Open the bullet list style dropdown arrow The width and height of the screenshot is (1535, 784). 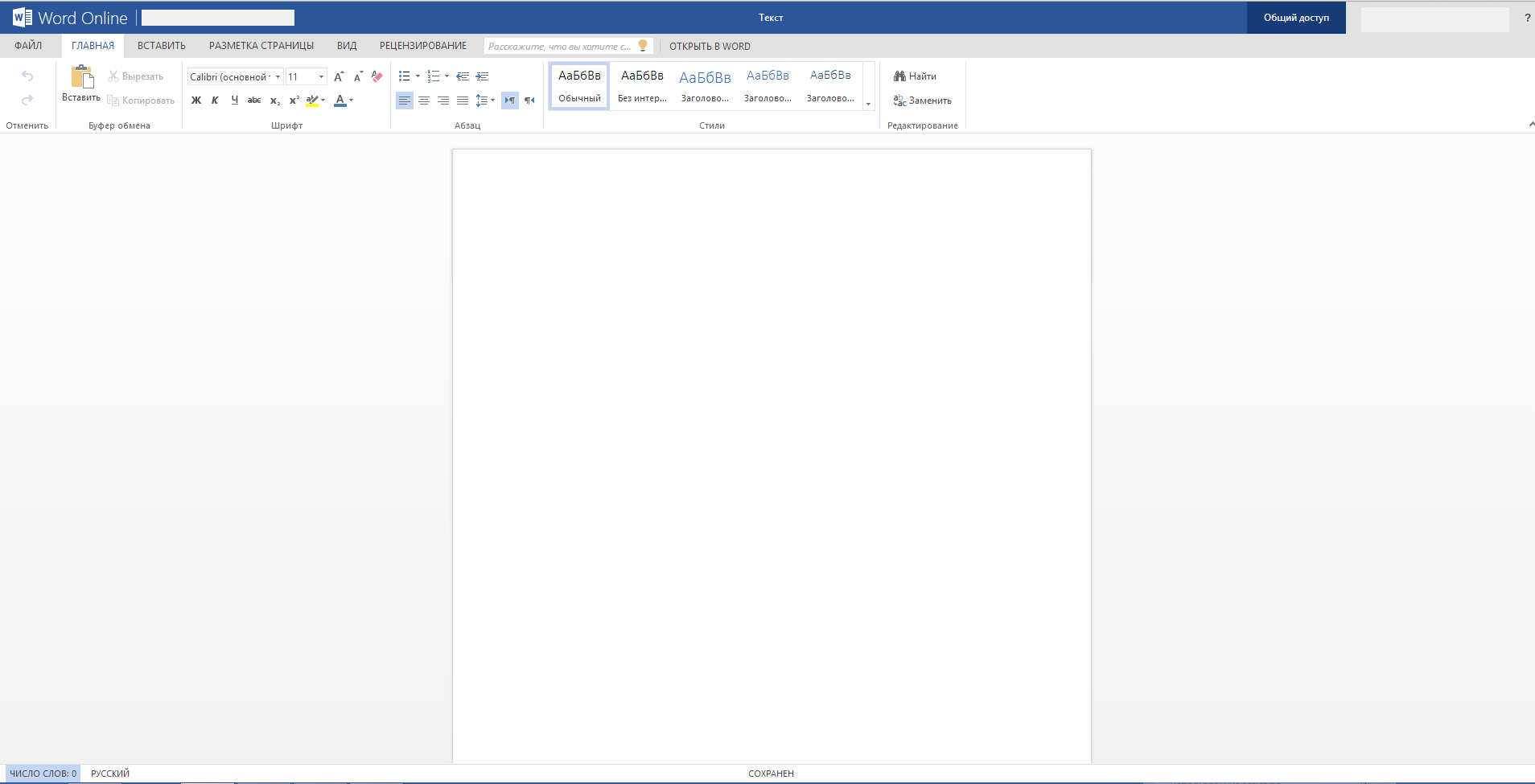pos(418,76)
